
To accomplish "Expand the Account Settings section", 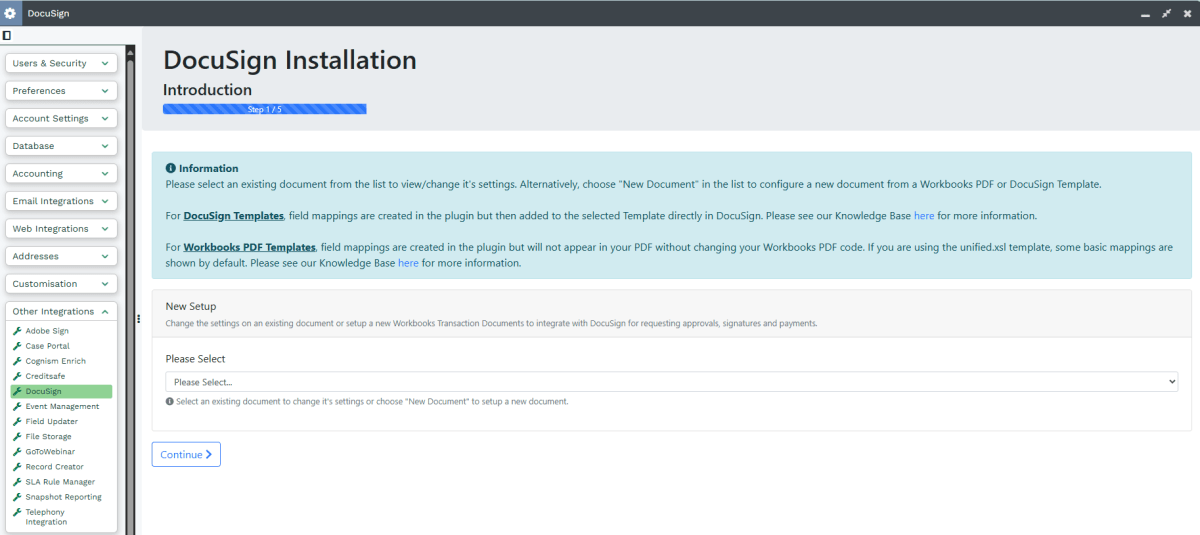I will point(61,118).
